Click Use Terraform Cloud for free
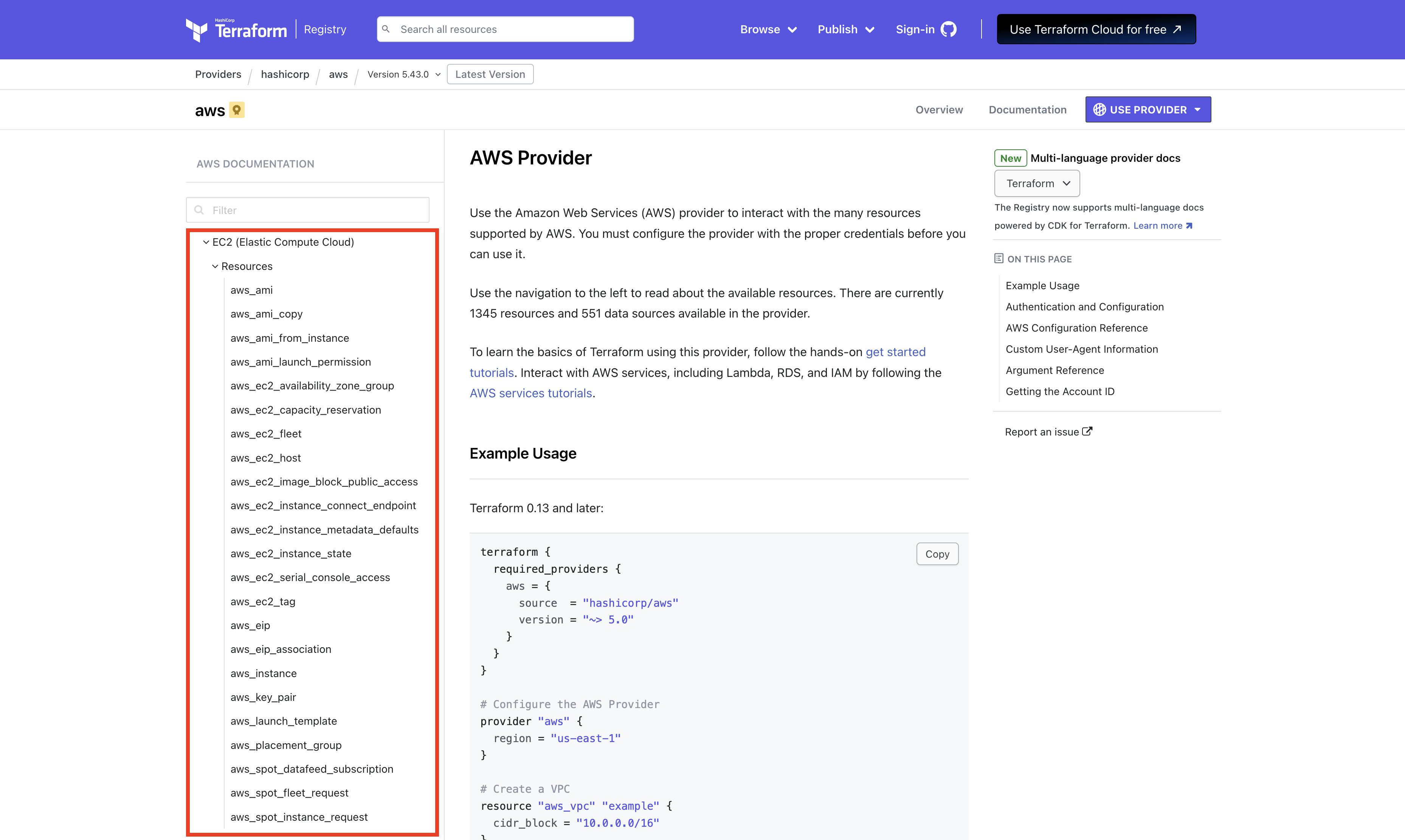 [x=1096, y=29]
